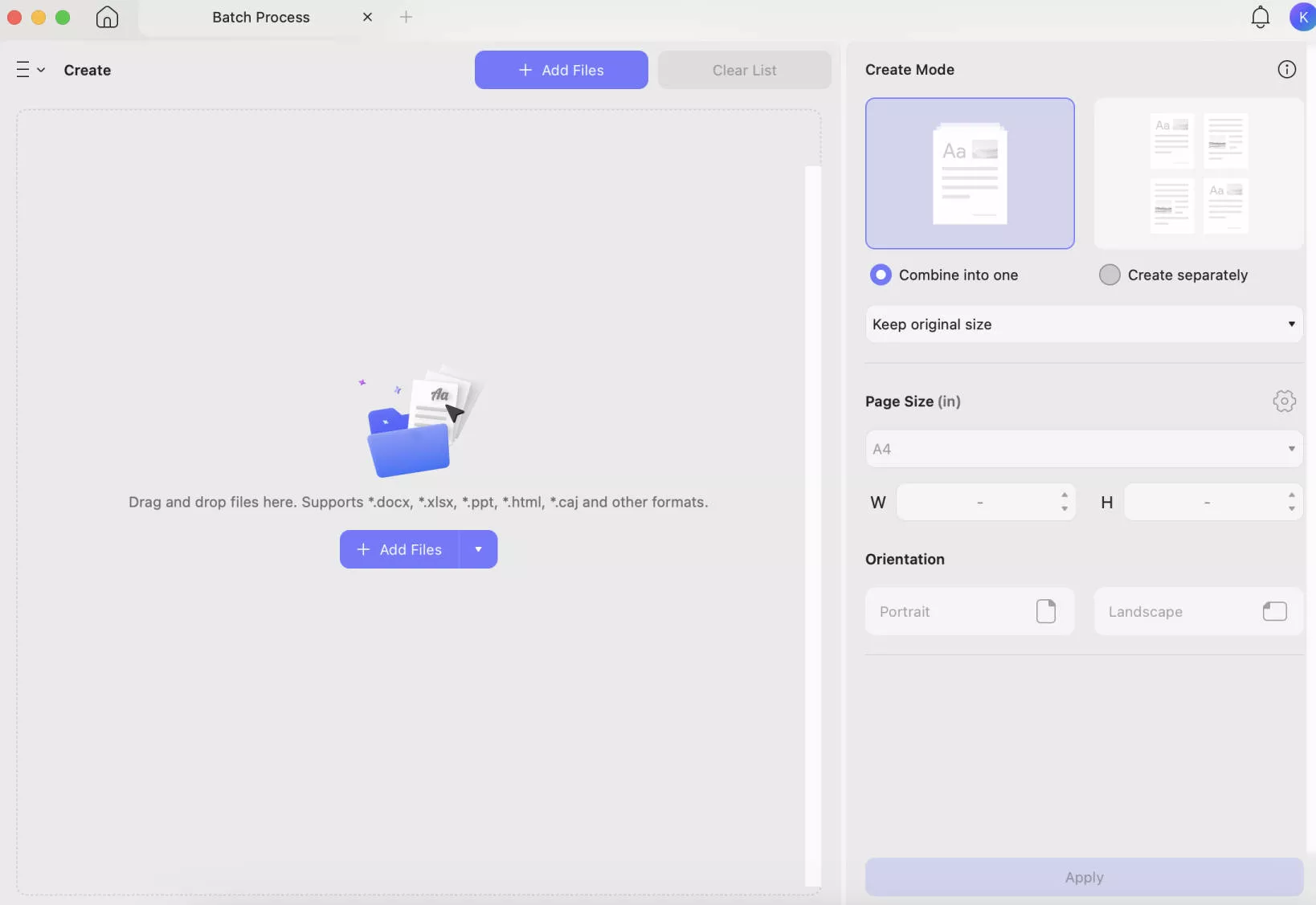Open the A4 page size dropdown

(x=1081, y=449)
